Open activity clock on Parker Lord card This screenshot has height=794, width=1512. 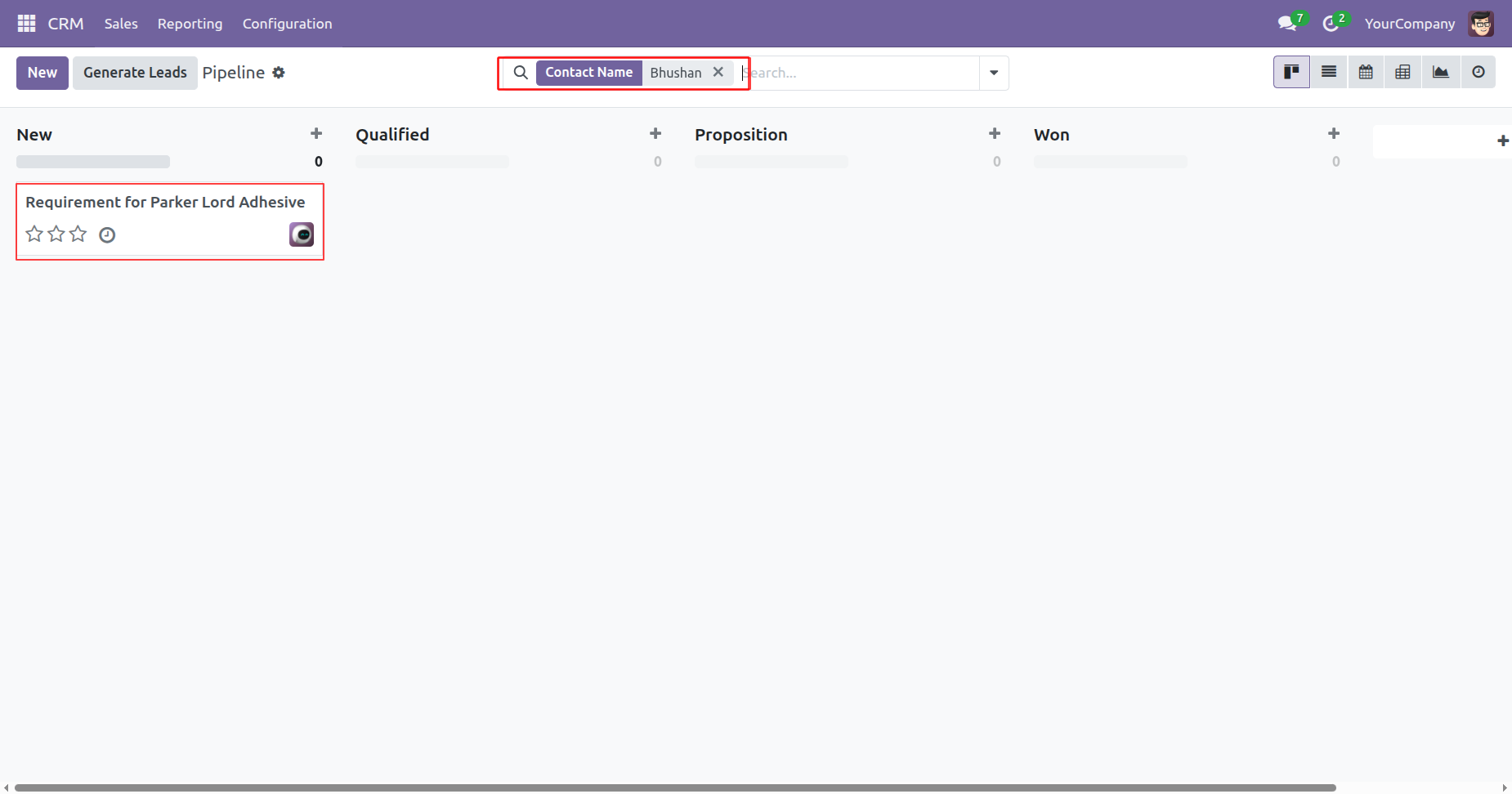[x=107, y=235]
